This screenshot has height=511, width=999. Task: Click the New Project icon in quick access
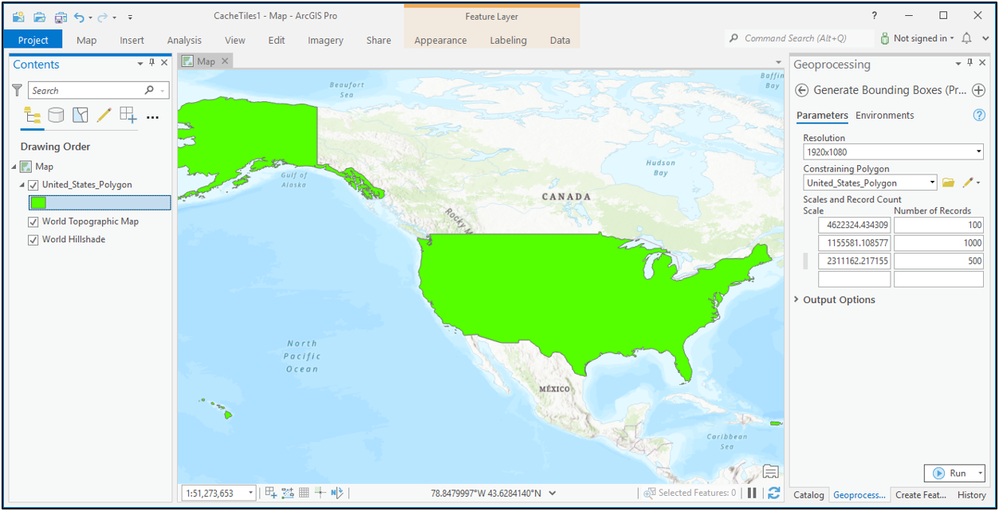[18, 17]
